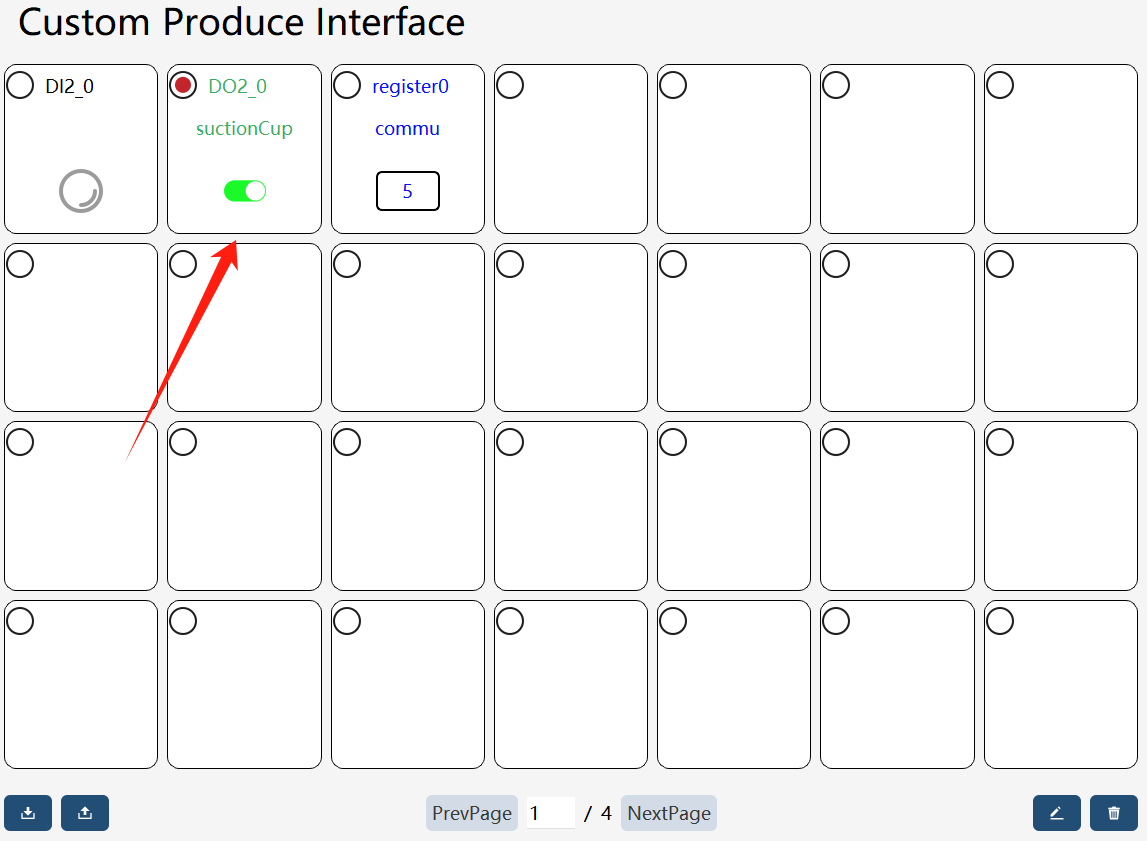Click the register0 value field showing 5
Screen dimensions: 1147x841
coord(407,191)
